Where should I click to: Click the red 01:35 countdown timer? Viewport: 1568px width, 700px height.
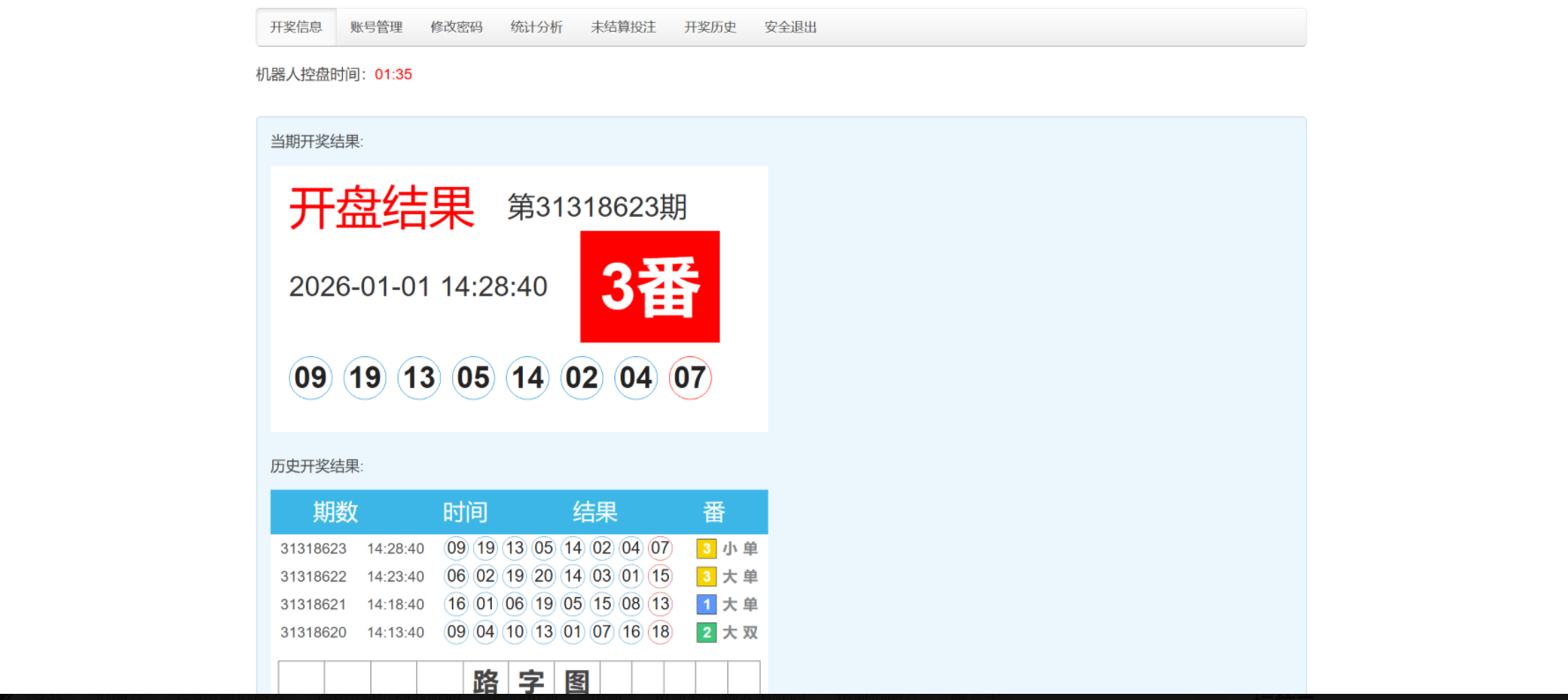click(x=393, y=75)
